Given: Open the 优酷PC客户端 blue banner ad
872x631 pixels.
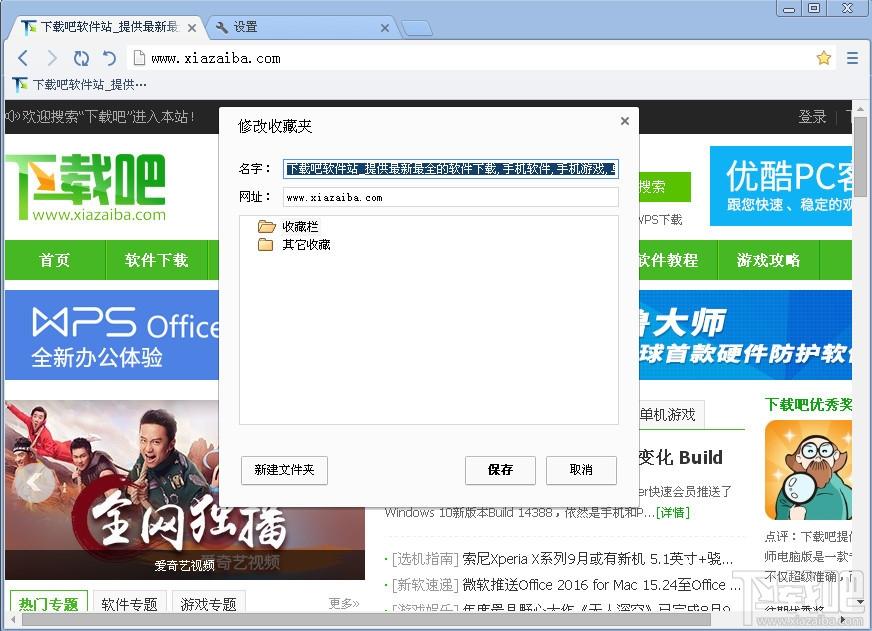Looking at the screenshot, I should click(x=780, y=186).
